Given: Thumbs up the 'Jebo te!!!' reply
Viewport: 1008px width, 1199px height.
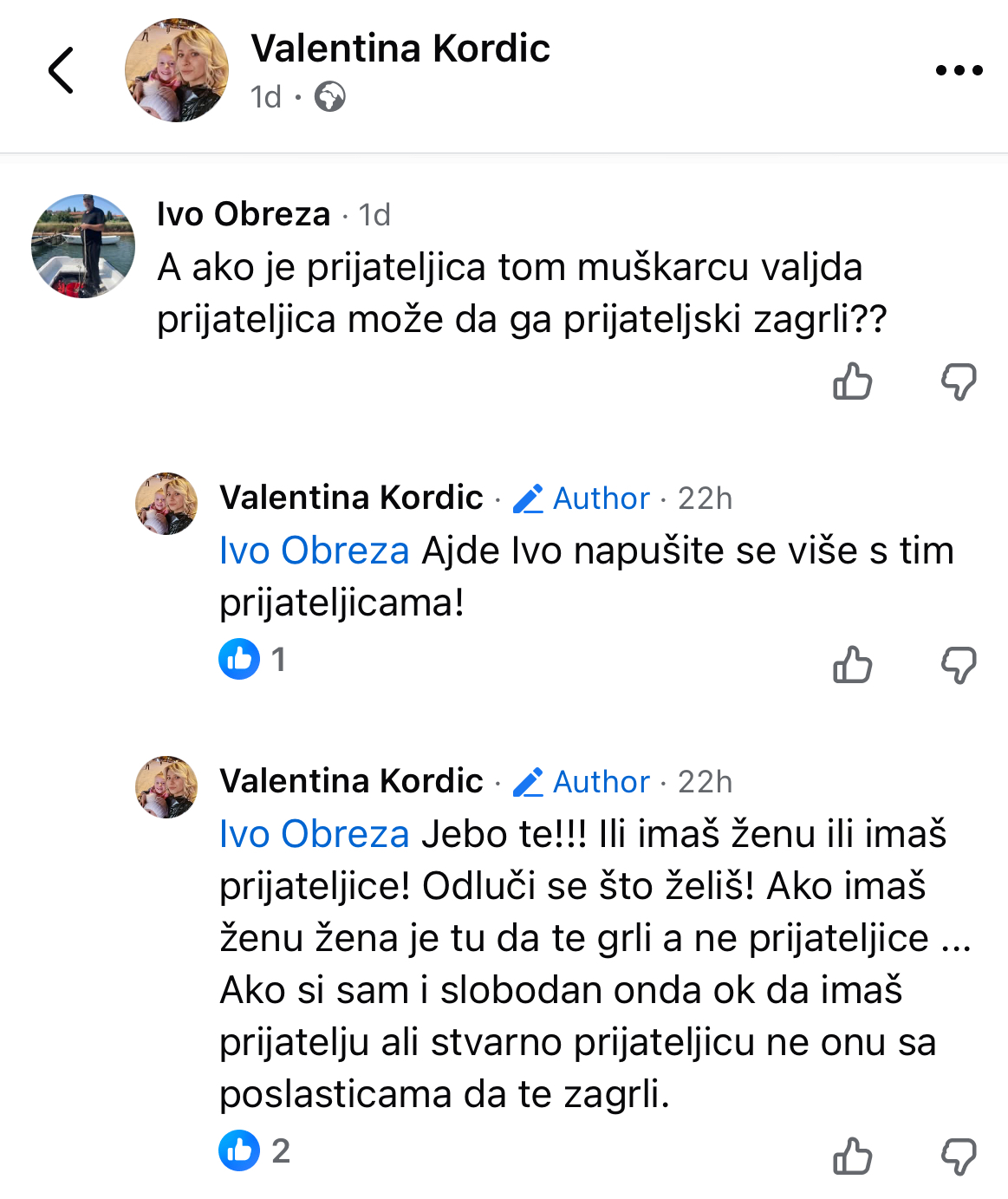Looking at the screenshot, I should point(852,1156).
